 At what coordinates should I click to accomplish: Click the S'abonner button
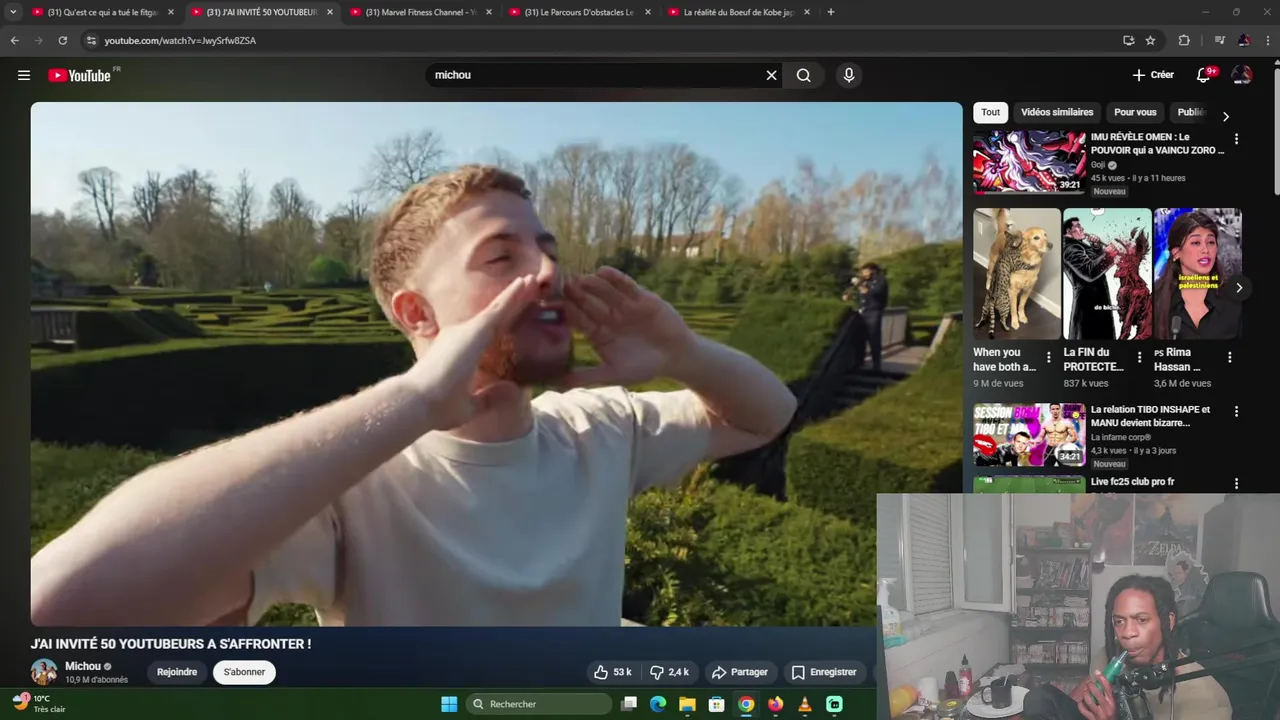coord(244,672)
